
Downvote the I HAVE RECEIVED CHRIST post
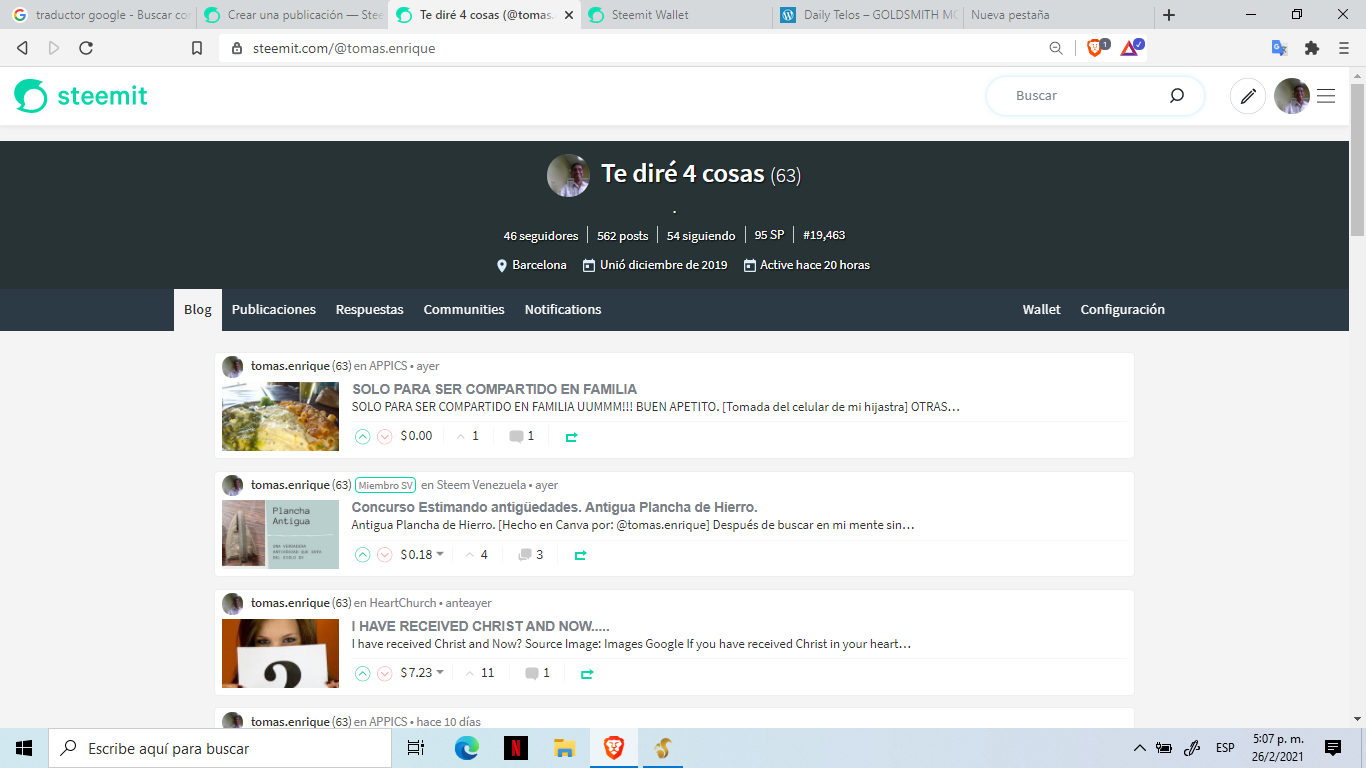click(x=384, y=673)
